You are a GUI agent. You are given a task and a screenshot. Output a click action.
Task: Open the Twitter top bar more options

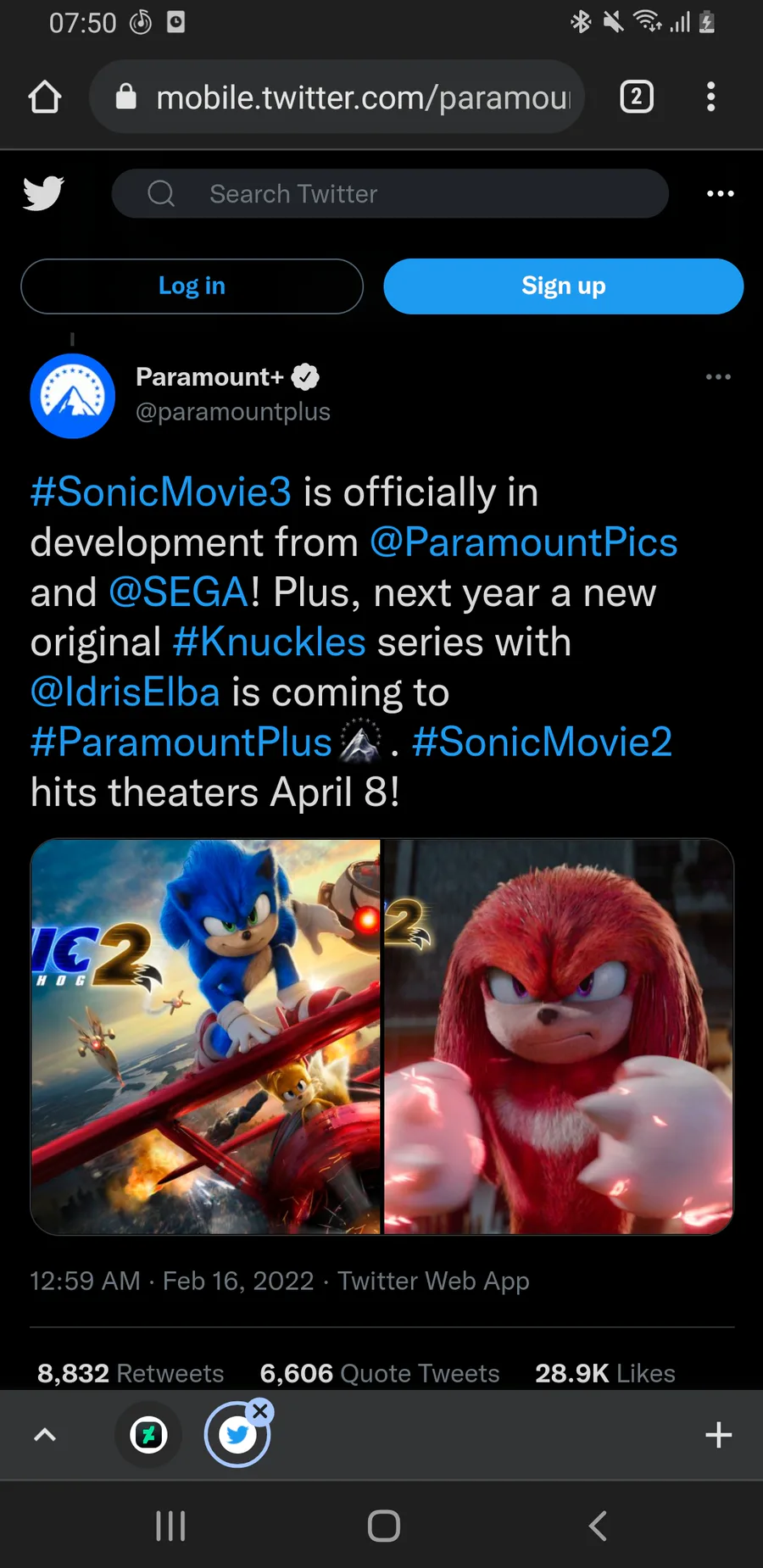click(x=720, y=193)
